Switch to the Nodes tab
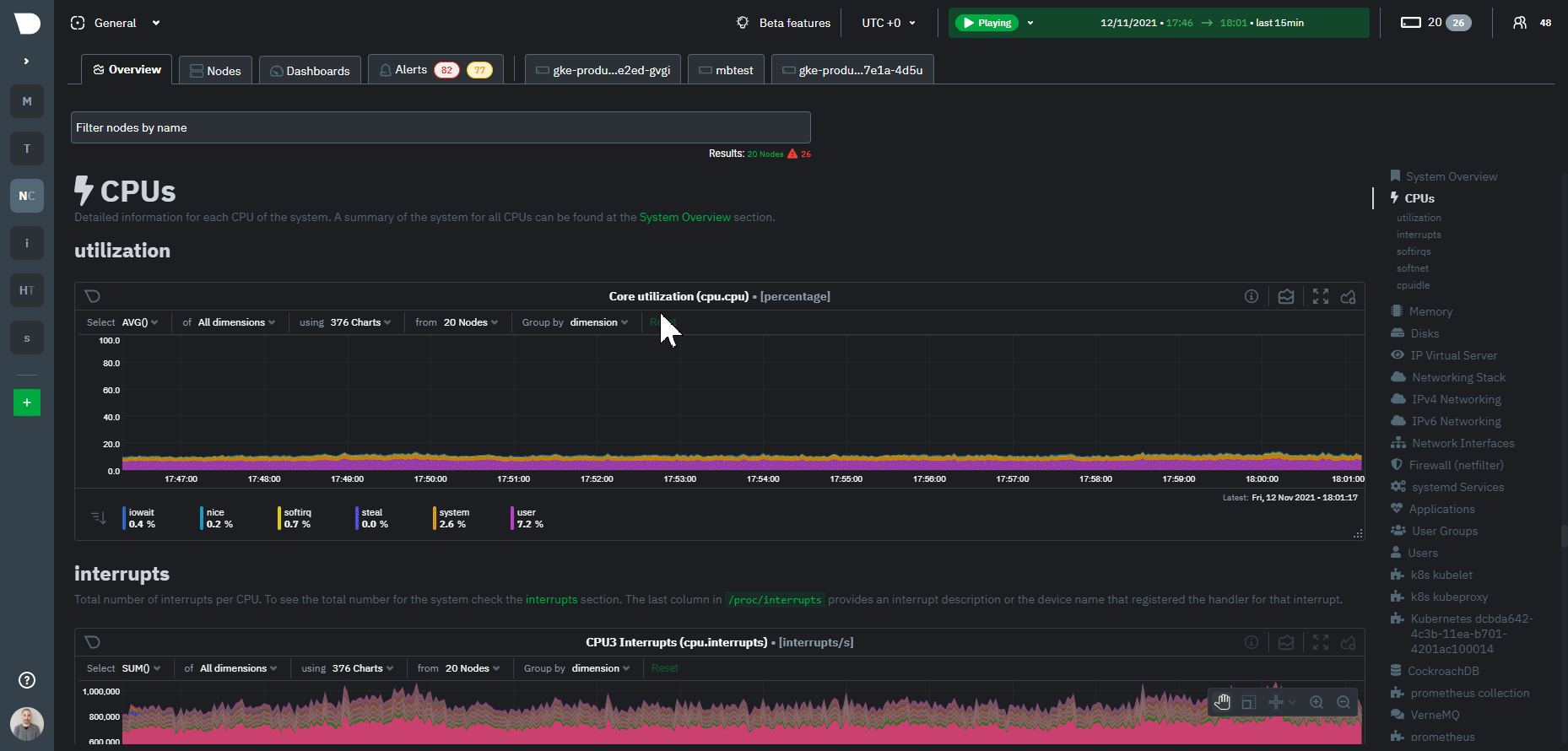Viewport: 1568px width, 751px height. (x=215, y=70)
